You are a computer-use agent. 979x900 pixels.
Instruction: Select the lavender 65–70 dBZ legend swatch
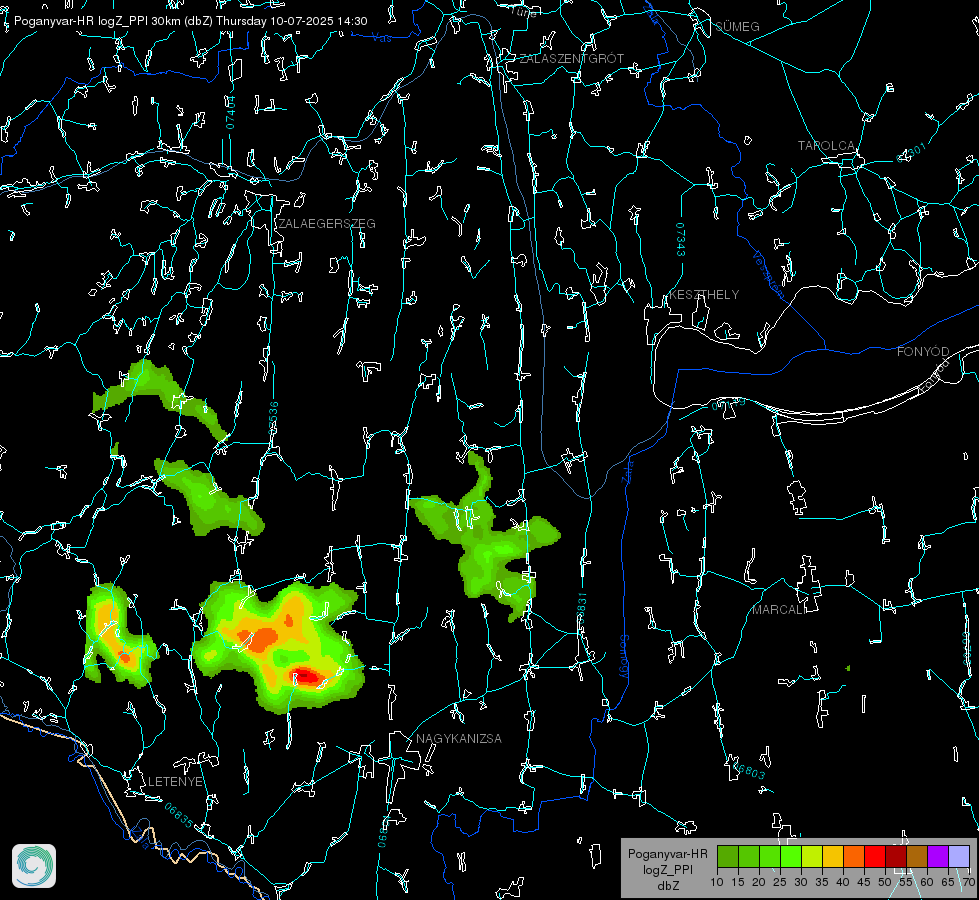[958, 856]
